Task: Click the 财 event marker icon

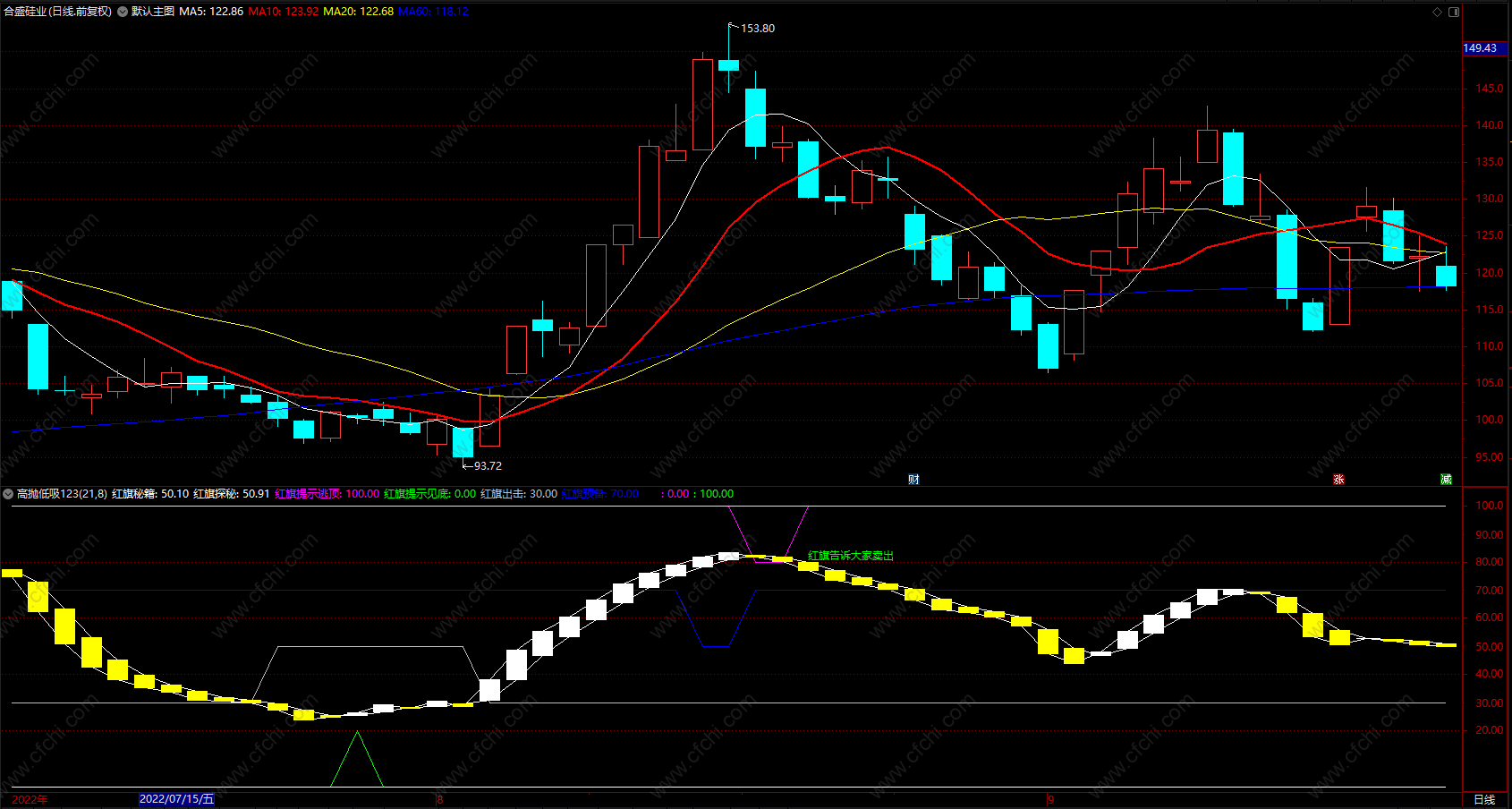Action: (913, 480)
